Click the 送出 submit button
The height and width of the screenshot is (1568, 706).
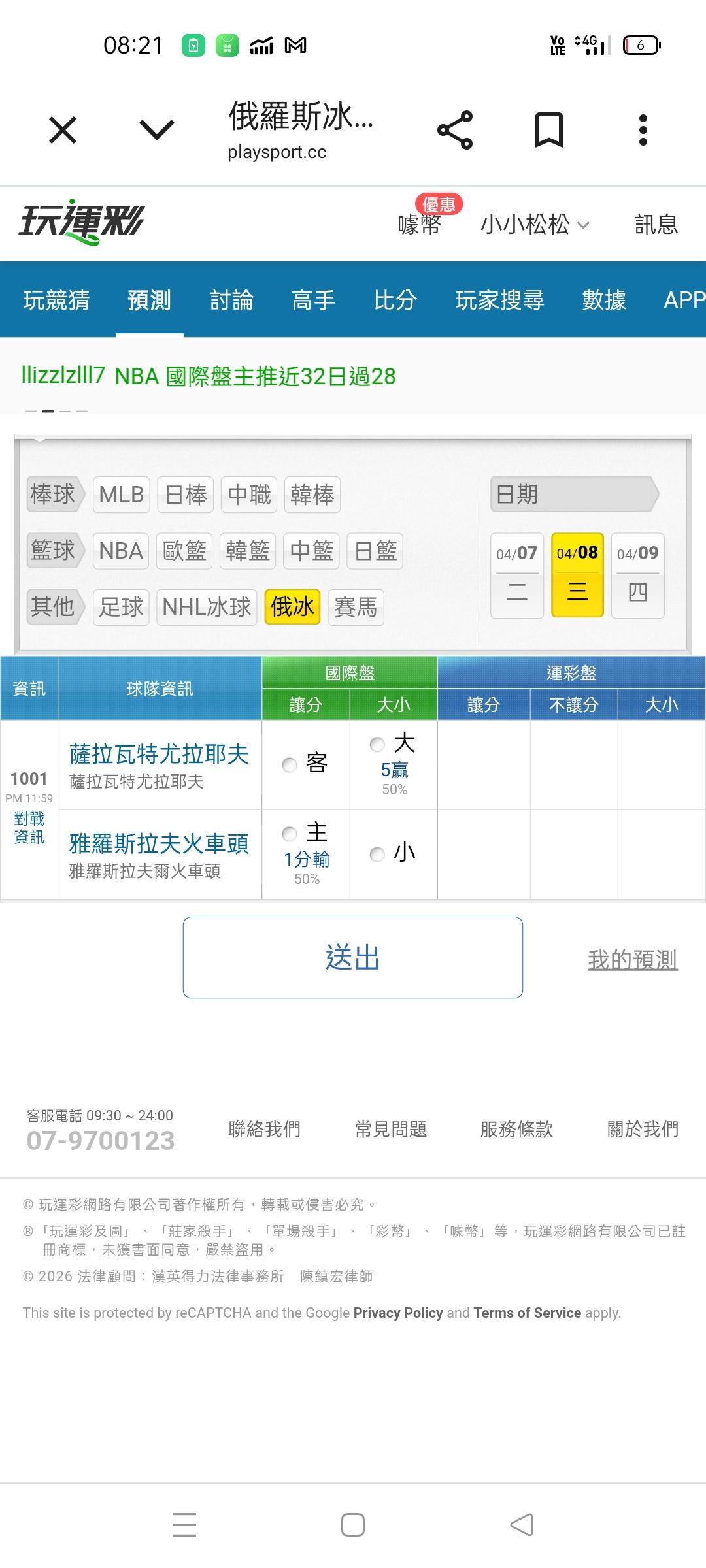click(352, 957)
